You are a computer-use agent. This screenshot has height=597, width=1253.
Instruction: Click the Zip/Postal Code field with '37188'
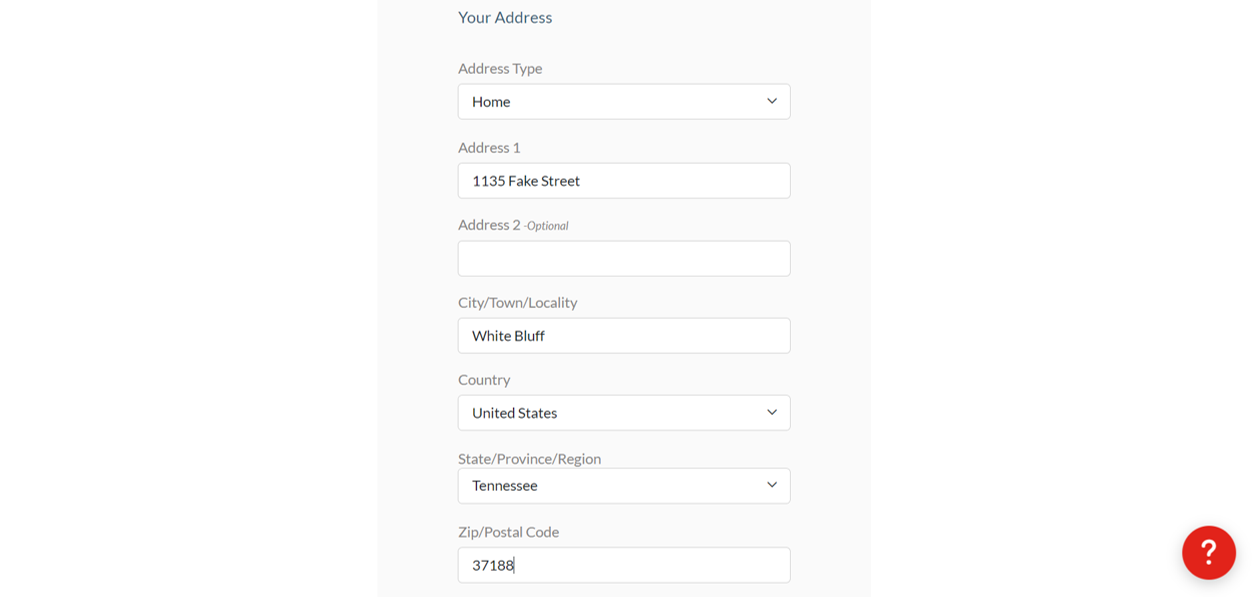pyautogui.click(x=624, y=565)
